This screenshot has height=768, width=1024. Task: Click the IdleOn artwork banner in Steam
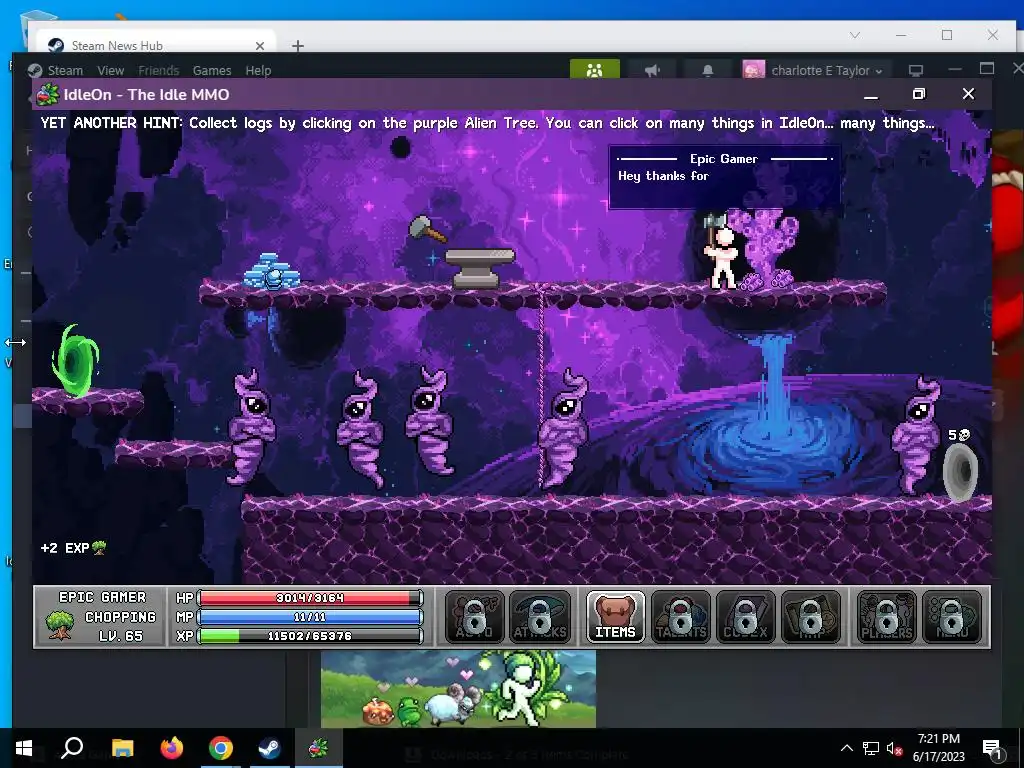point(458,688)
